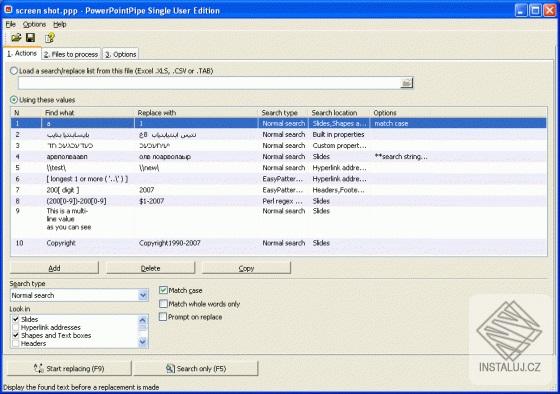Switch to the 1. Actions tab
This screenshot has width=560, height=394.
[x=22, y=53]
